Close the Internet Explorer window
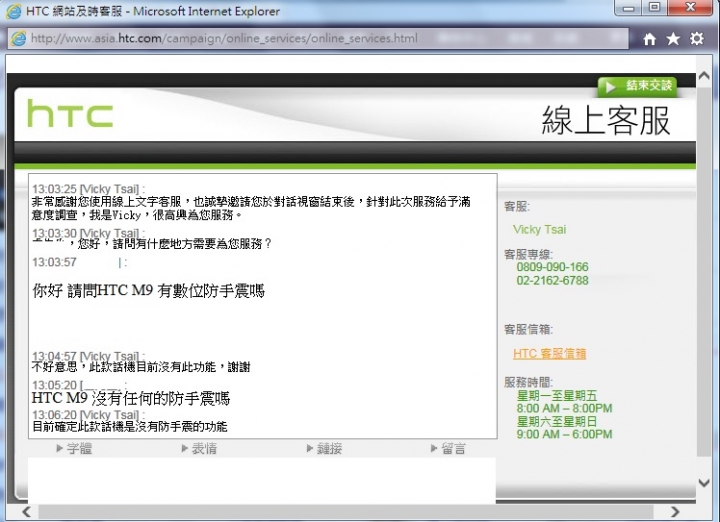The width and height of the screenshot is (720, 522). (x=691, y=8)
